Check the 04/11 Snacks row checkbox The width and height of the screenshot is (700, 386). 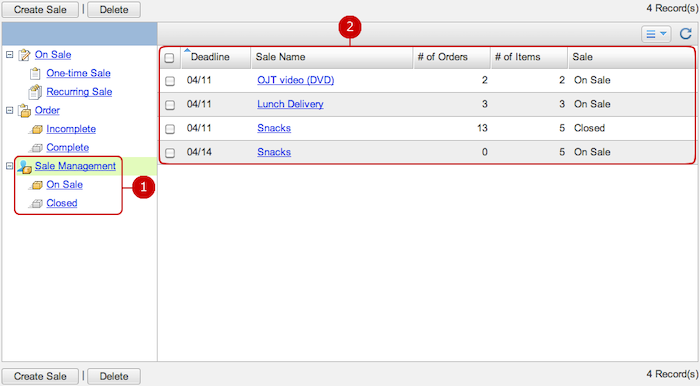[170, 129]
